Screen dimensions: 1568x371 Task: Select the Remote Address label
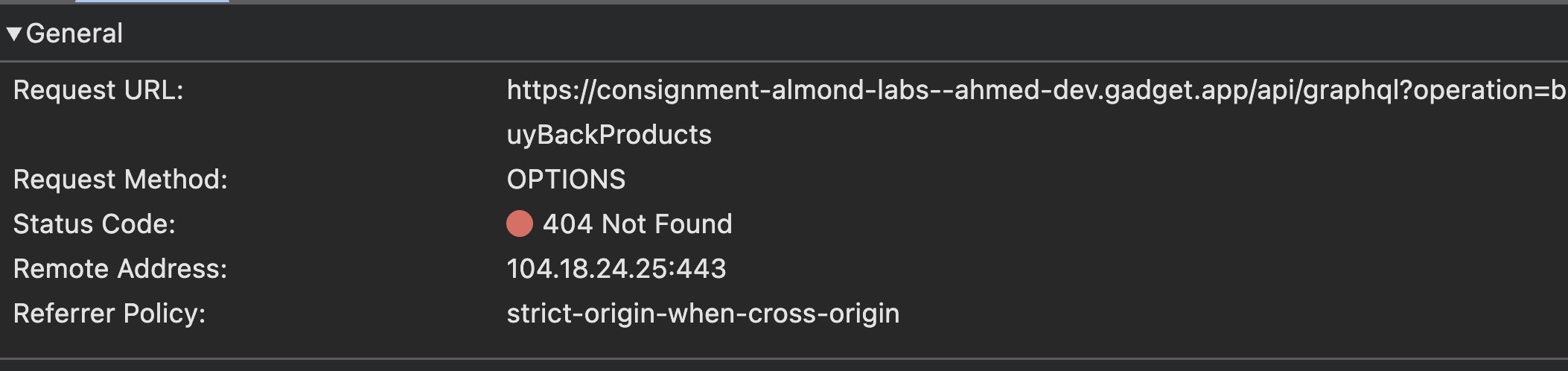[121, 269]
